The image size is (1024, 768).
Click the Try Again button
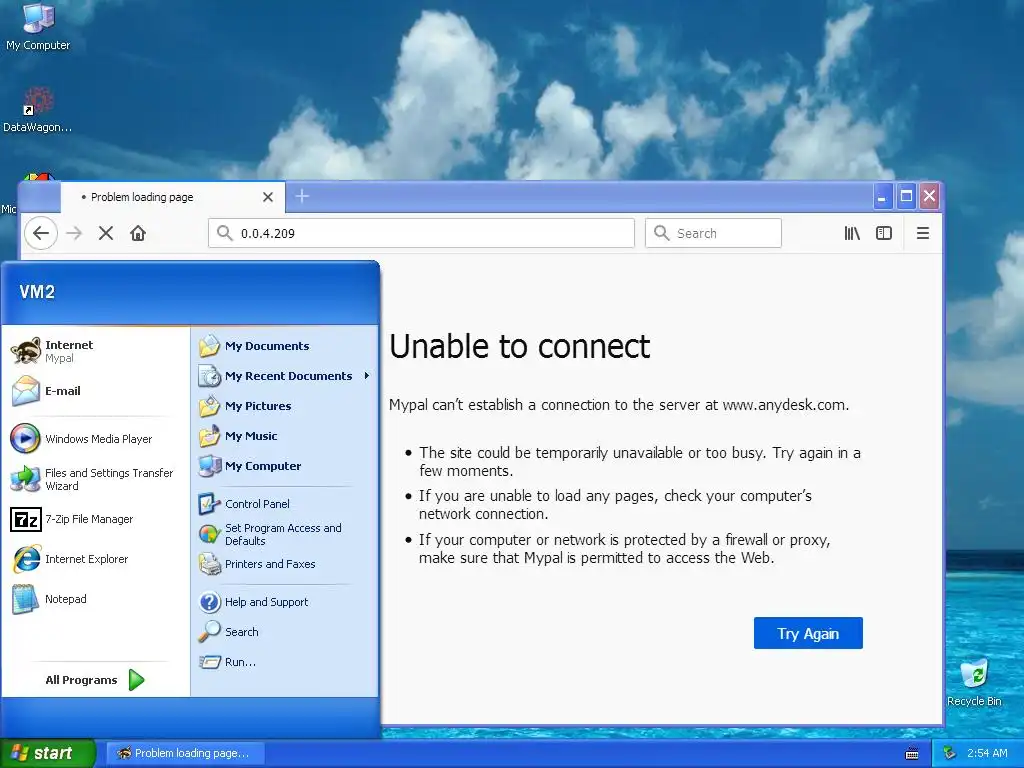point(808,633)
